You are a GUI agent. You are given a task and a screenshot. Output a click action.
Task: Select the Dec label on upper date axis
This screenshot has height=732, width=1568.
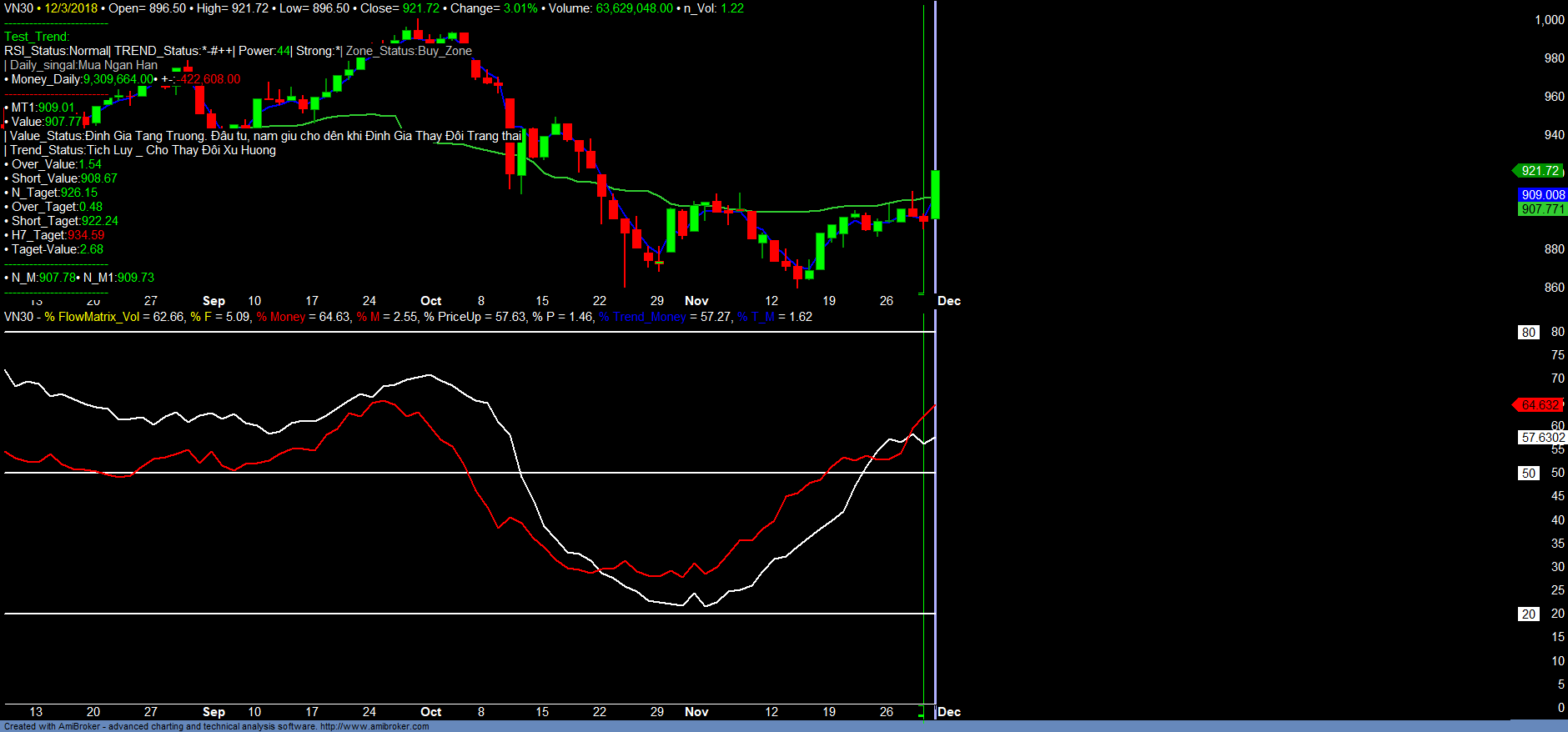click(949, 301)
